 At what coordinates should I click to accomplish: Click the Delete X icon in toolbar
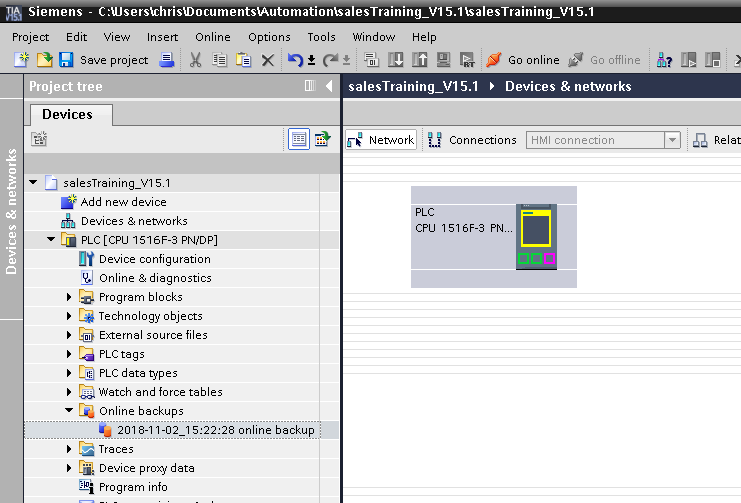[267, 60]
